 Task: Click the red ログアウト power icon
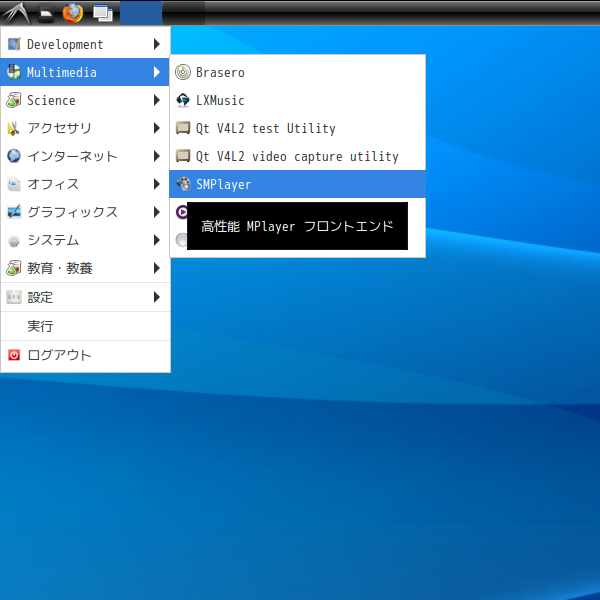[14, 355]
